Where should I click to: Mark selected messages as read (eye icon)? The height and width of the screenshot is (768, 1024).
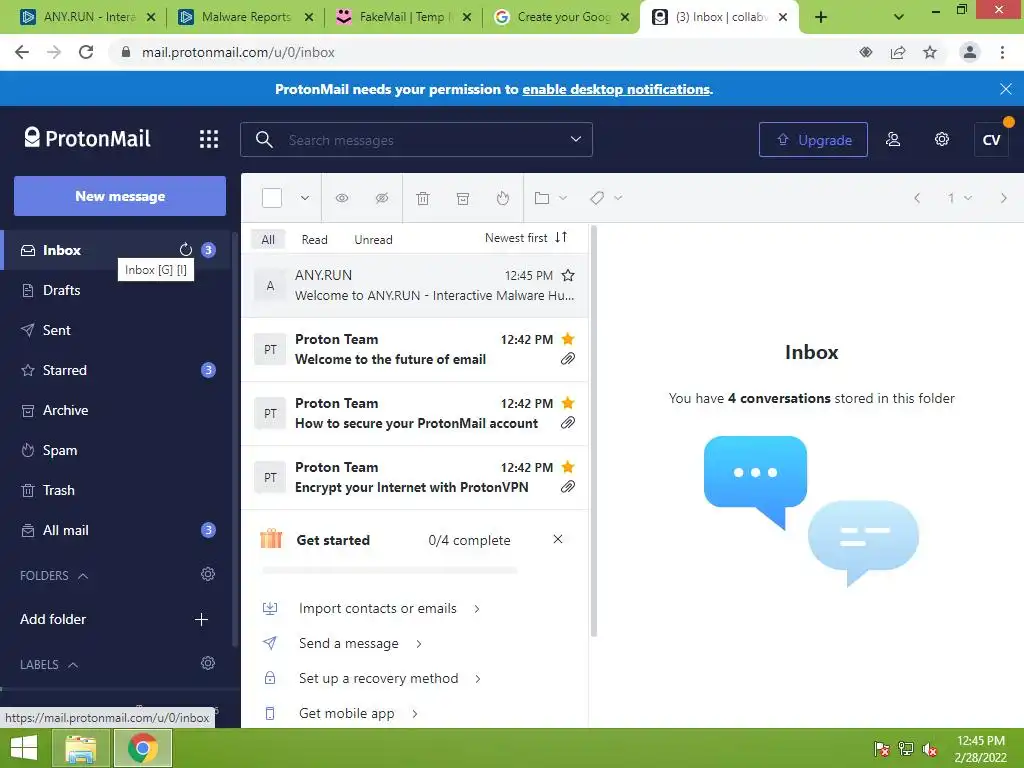[342, 198]
